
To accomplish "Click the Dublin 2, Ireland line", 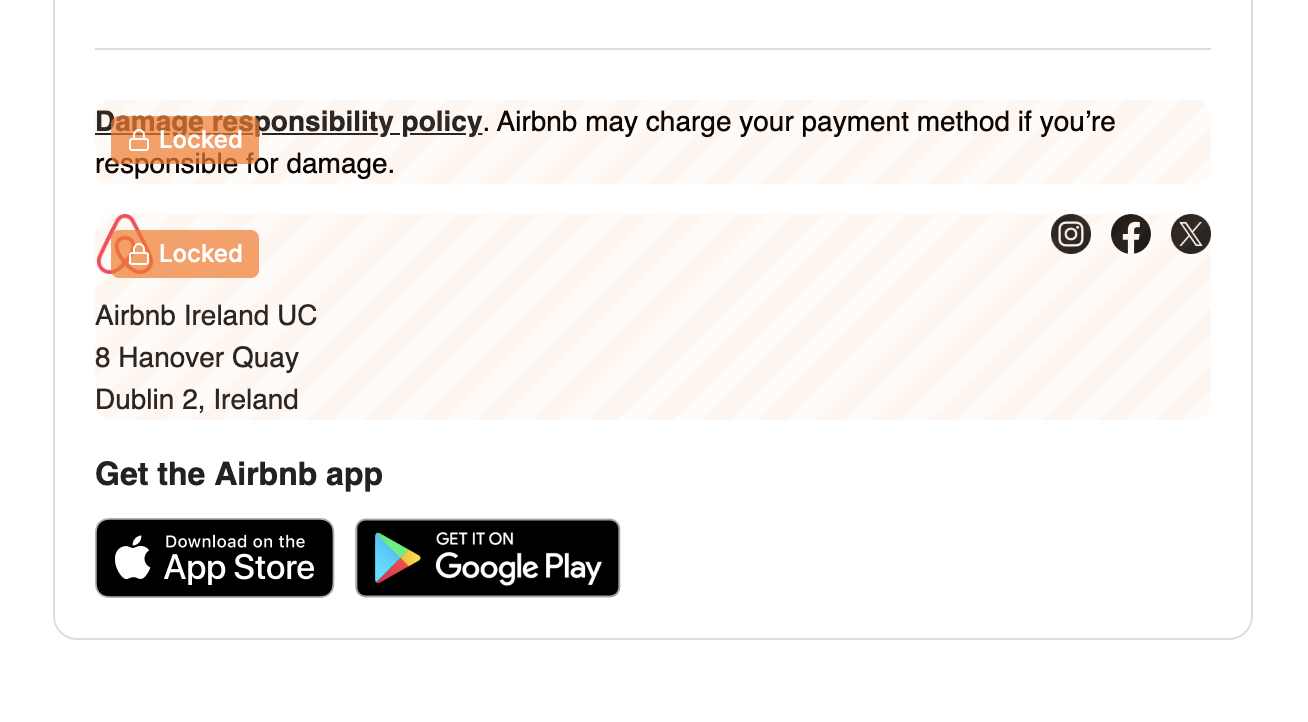I will 197,400.
